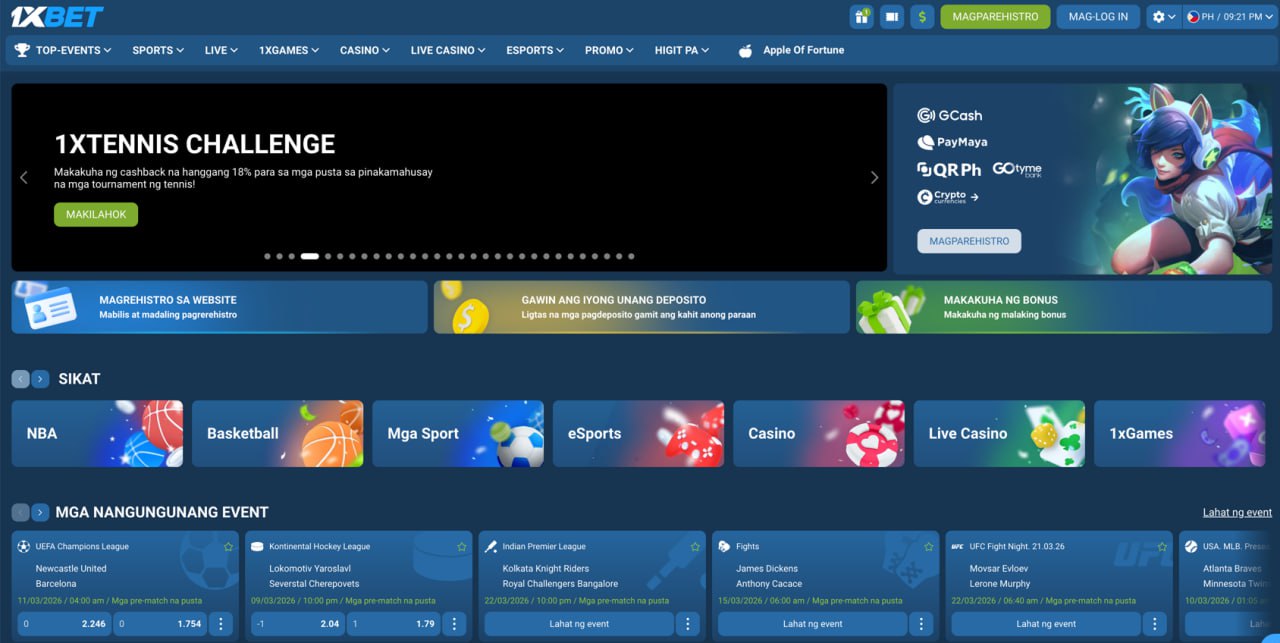
Task: Click MAGPAREHISTRO button on payment banner
Action: pos(969,241)
